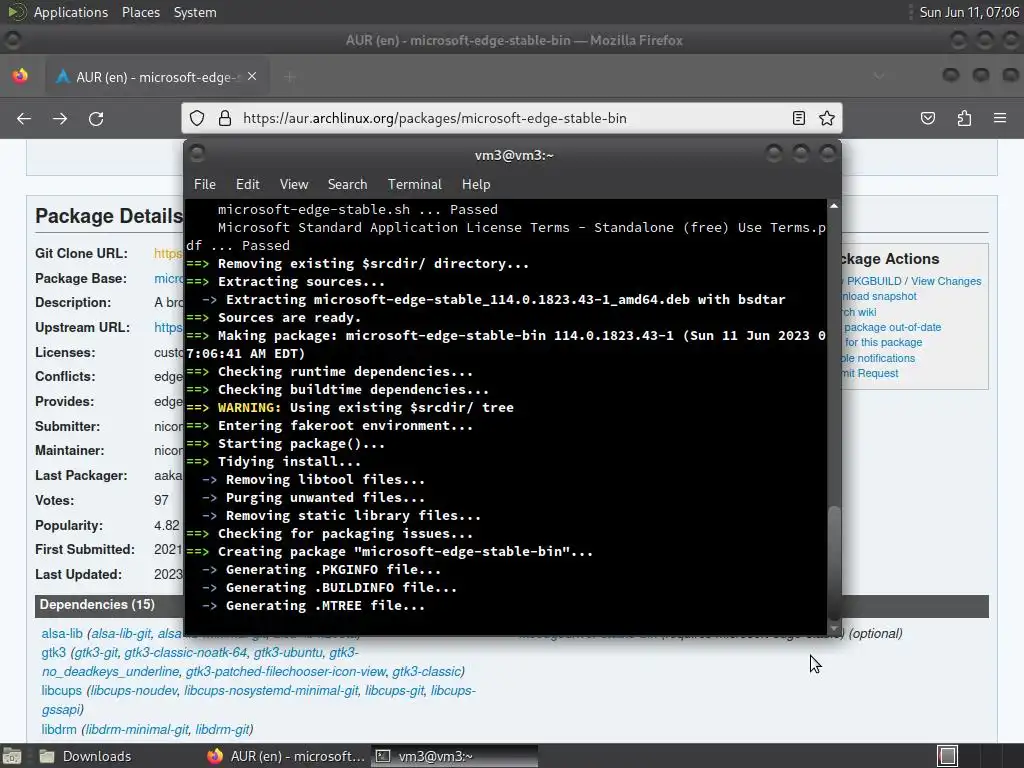
Task: Save page to Pocket
Action: (x=928, y=118)
